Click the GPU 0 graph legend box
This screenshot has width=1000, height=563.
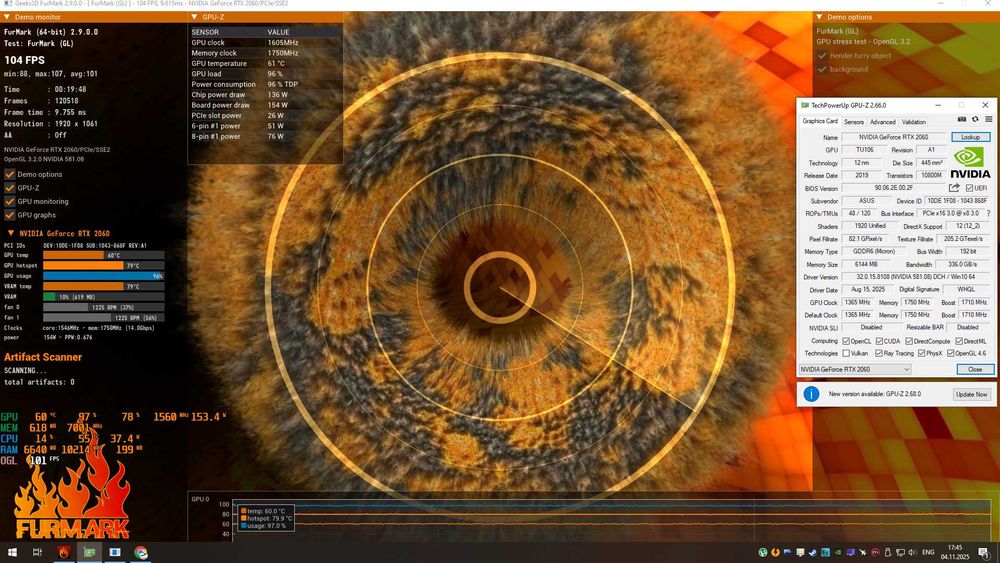[266, 518]
